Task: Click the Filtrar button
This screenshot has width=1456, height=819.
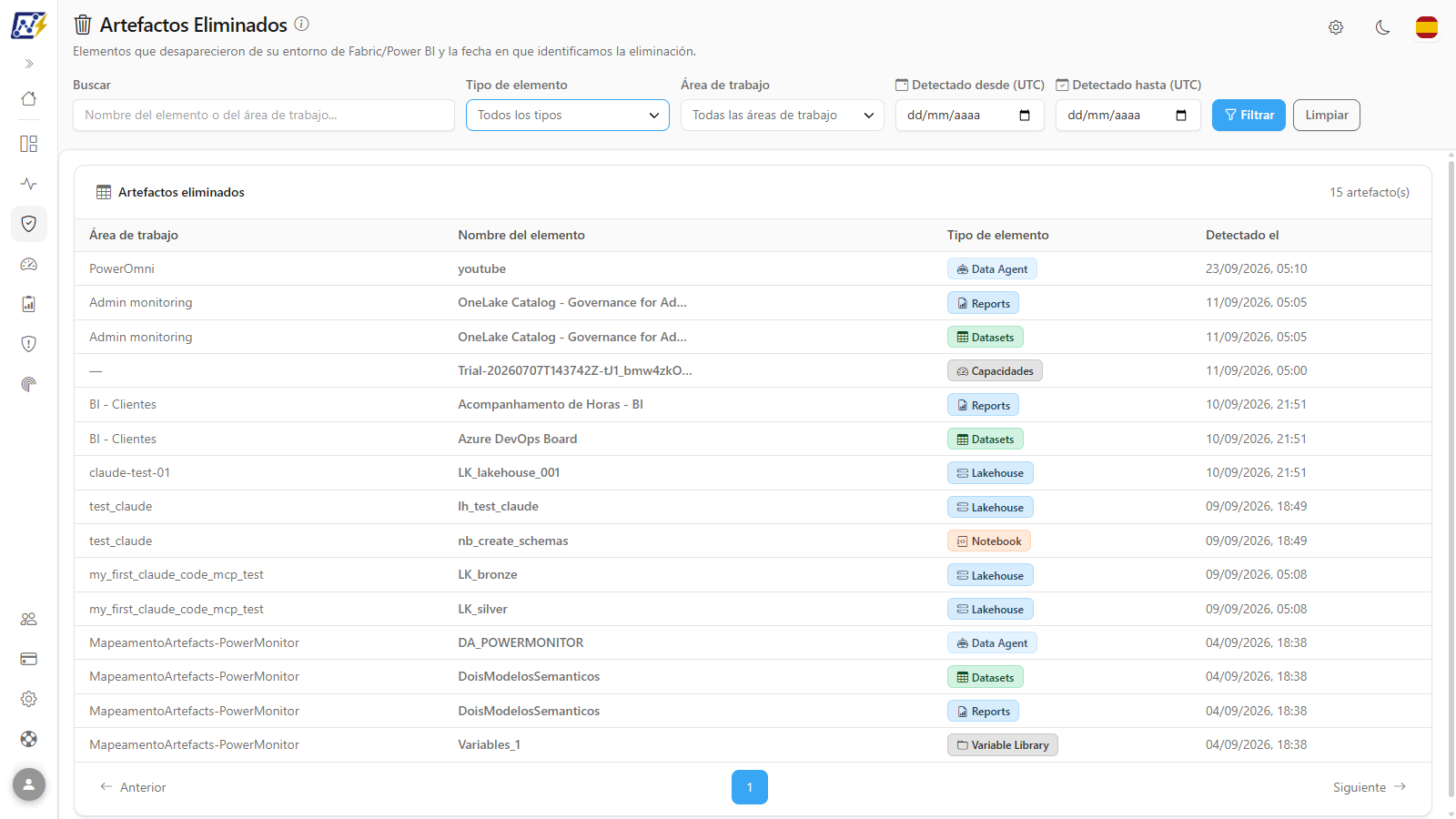Action: (x=1249, y=115)
